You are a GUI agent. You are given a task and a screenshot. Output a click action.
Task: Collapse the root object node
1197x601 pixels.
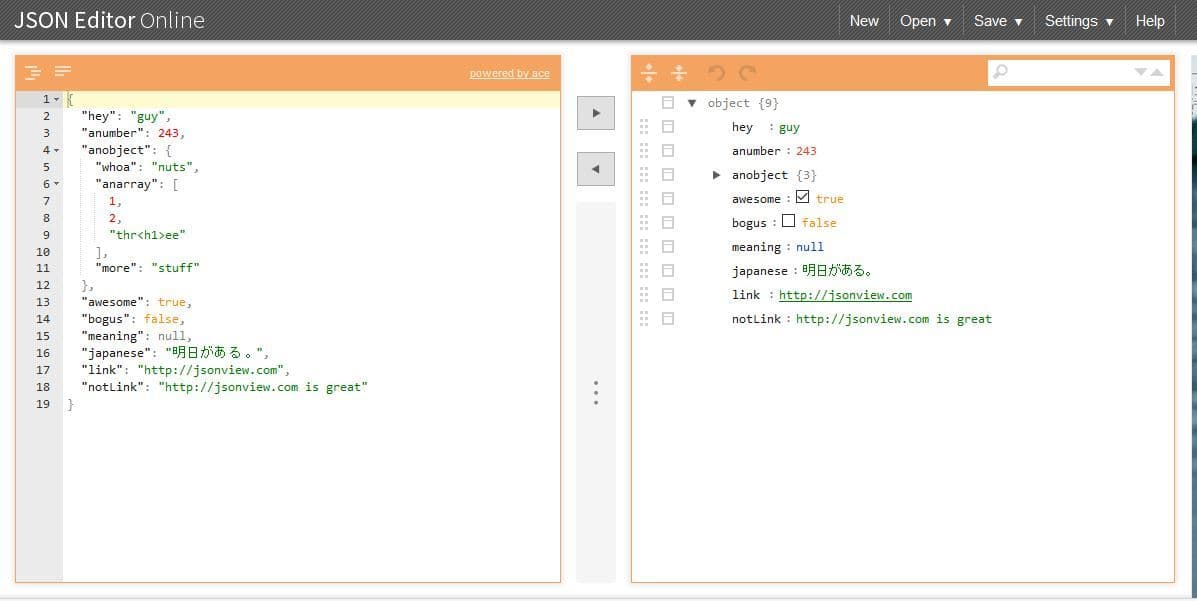[x=692, y=103]
